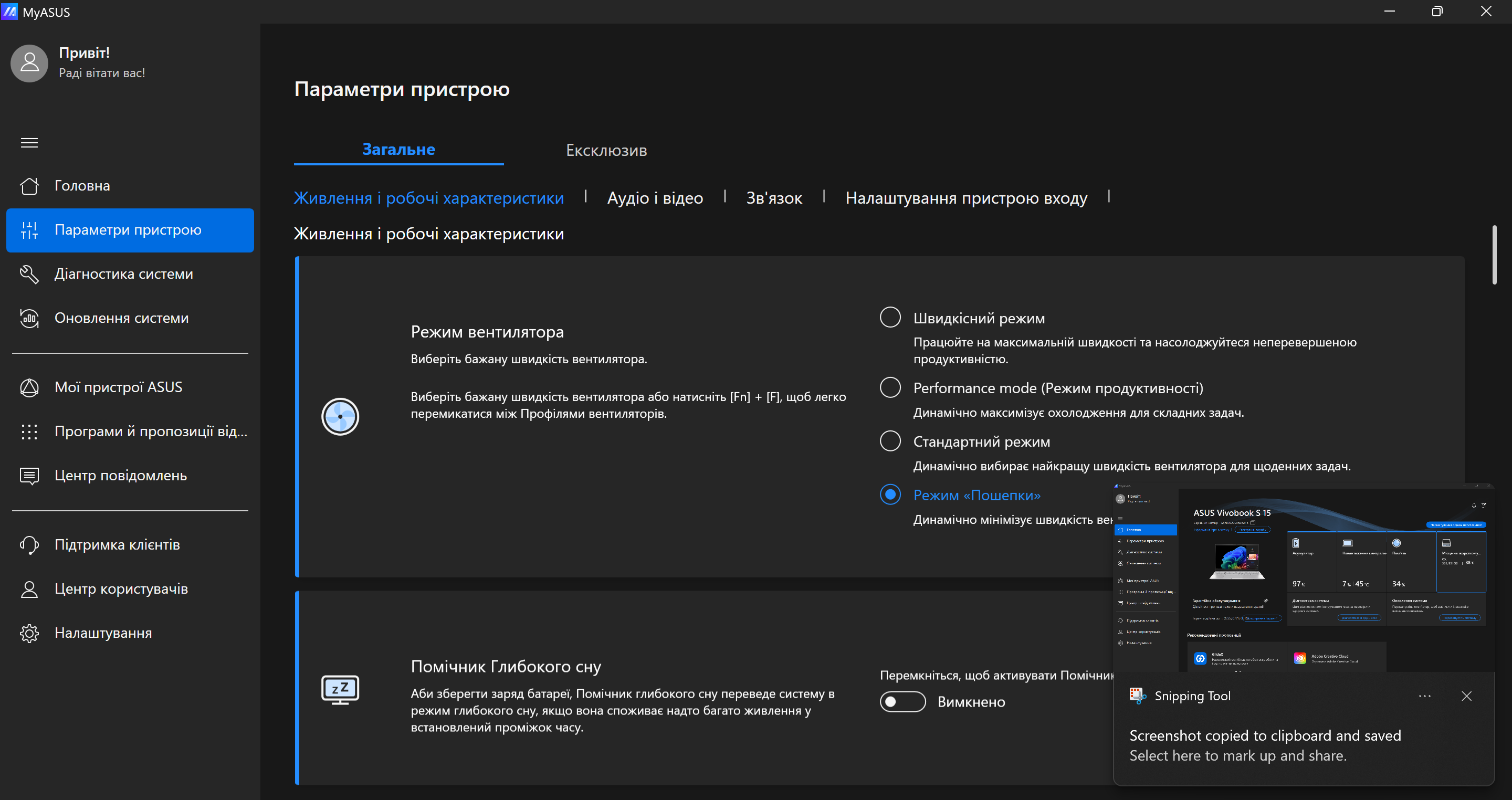Open Налаштування пристрою входу section
Screen dimensions: 1512x800
click(966, 198)
